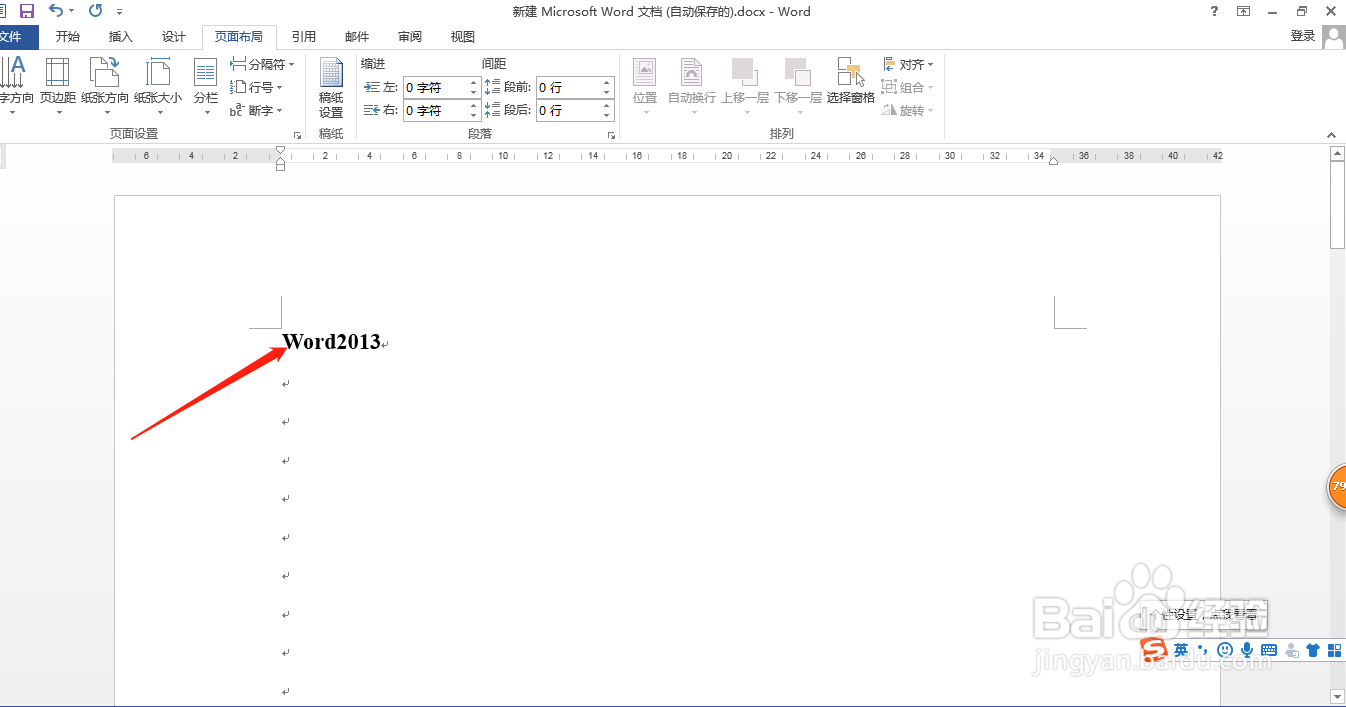
Task: Open the 纸张方向 (Orientation) options
Action: coord(105,86)
